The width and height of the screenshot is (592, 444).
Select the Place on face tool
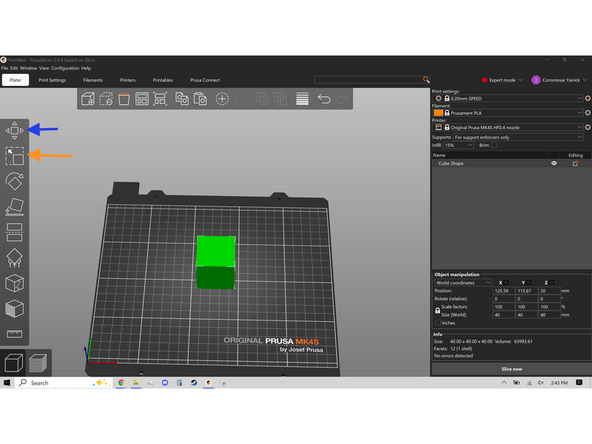[14, 207]
